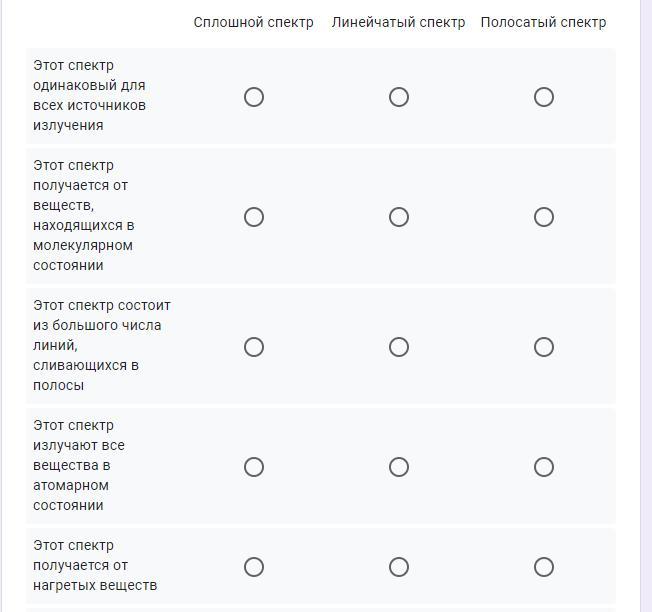652x612 pixels.
Task: Check Сплошной спектр for 'от нагретых веществ' row
Action: coord(254,567)
